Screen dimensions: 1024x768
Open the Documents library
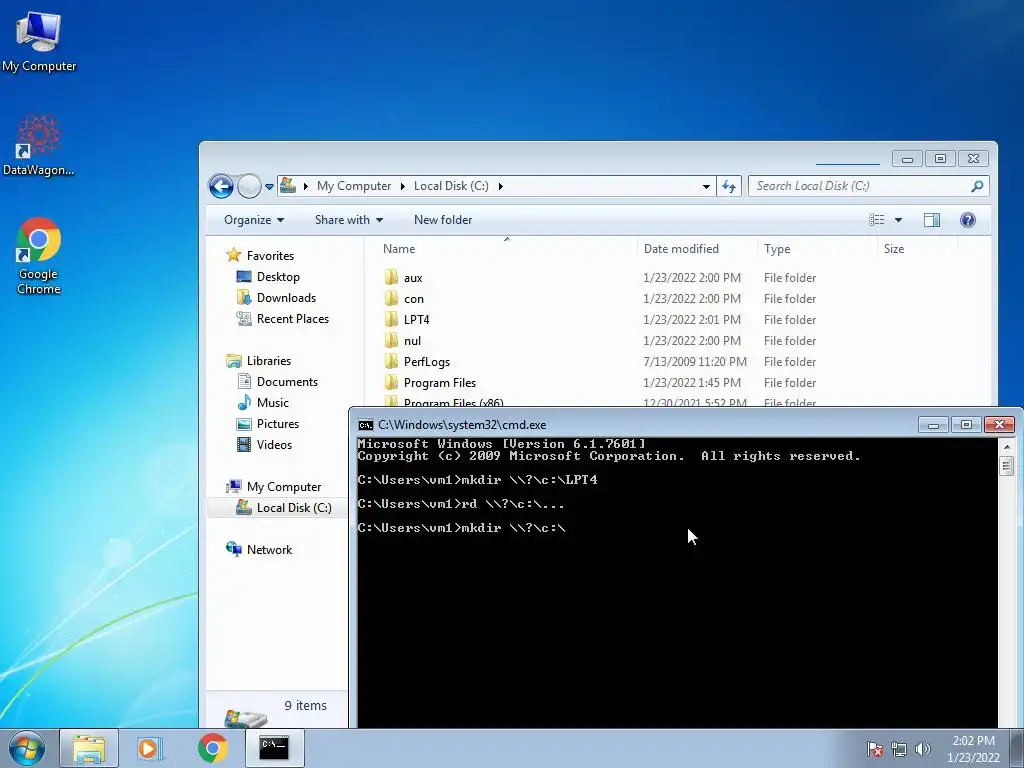click(287, 382)
